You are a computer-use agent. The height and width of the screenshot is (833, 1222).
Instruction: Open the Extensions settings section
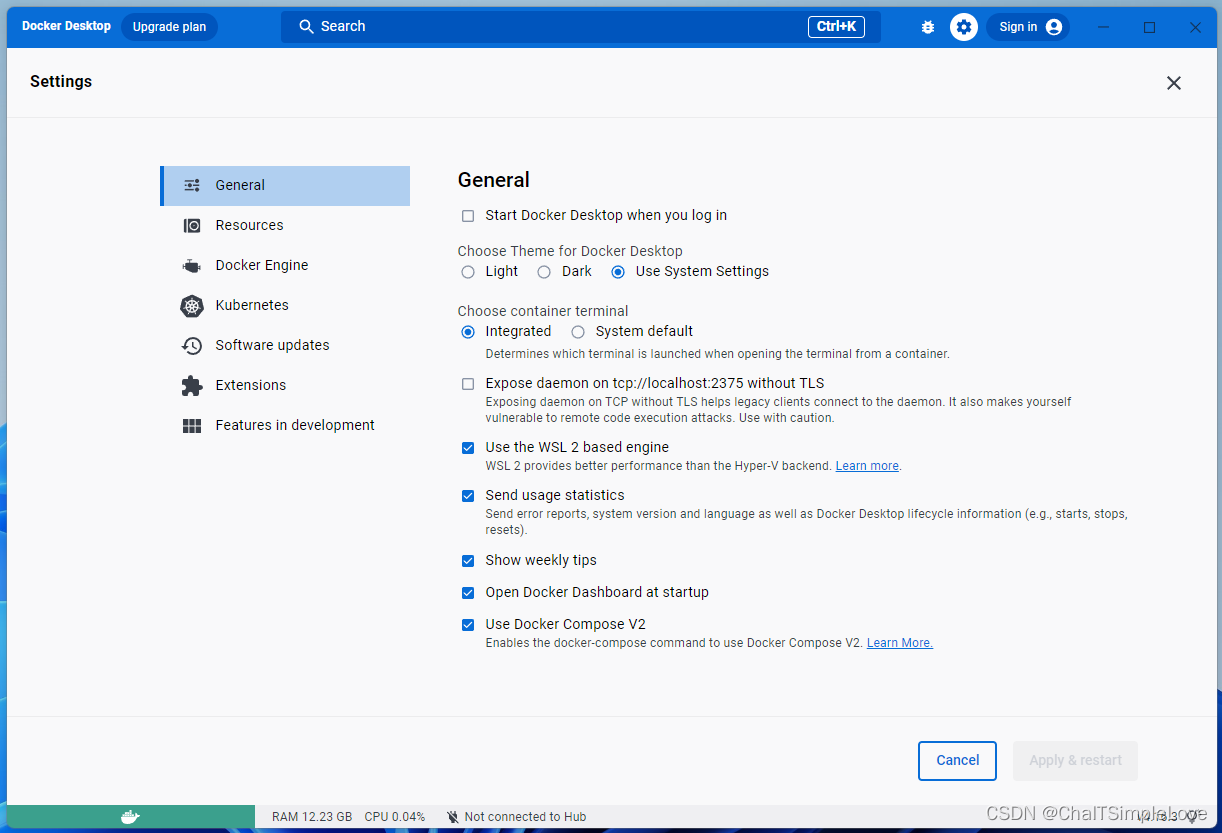(x=285, y=386)
